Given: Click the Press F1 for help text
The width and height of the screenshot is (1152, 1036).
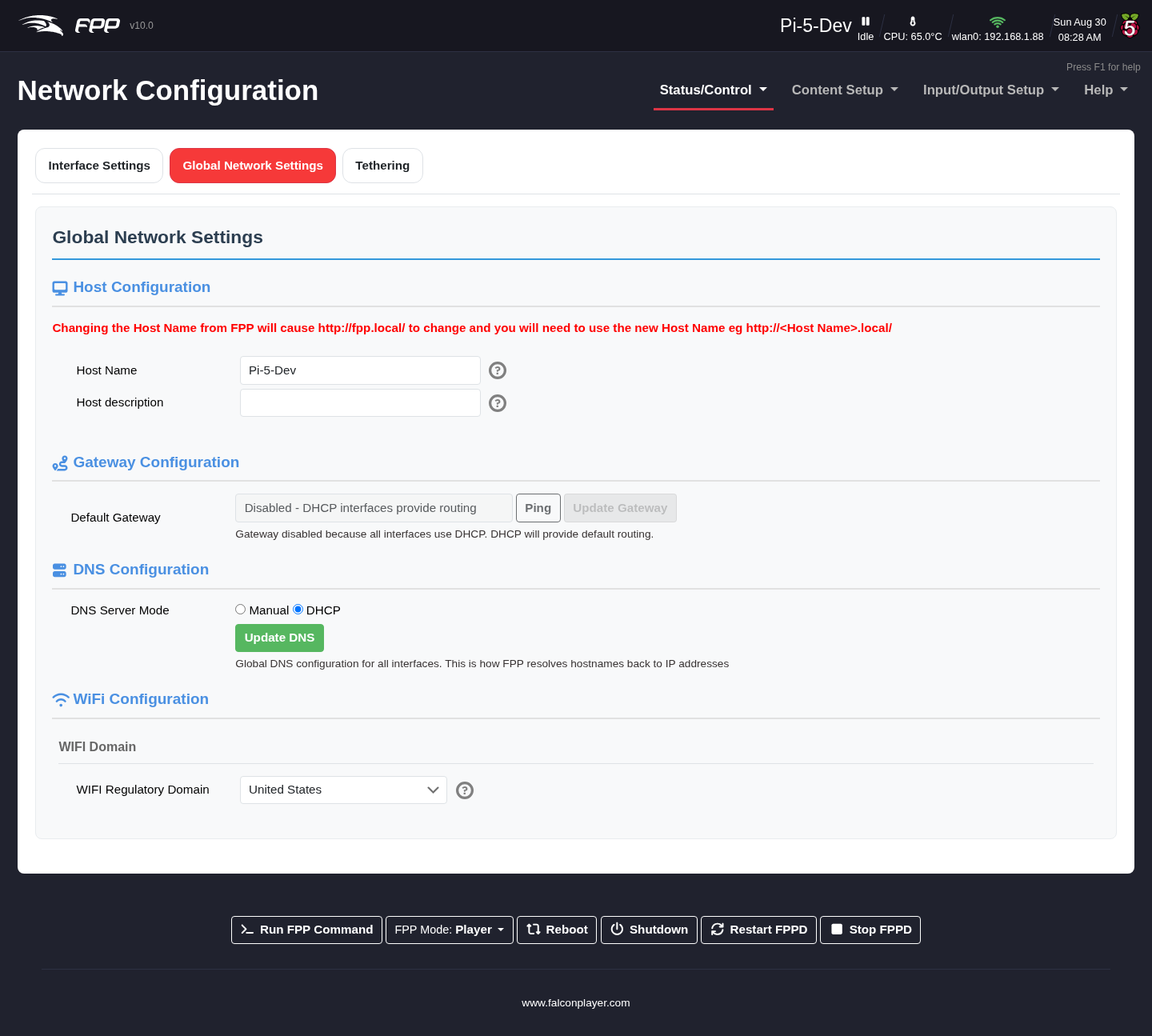Looking at the screenshot, I should click(1103, 67).
